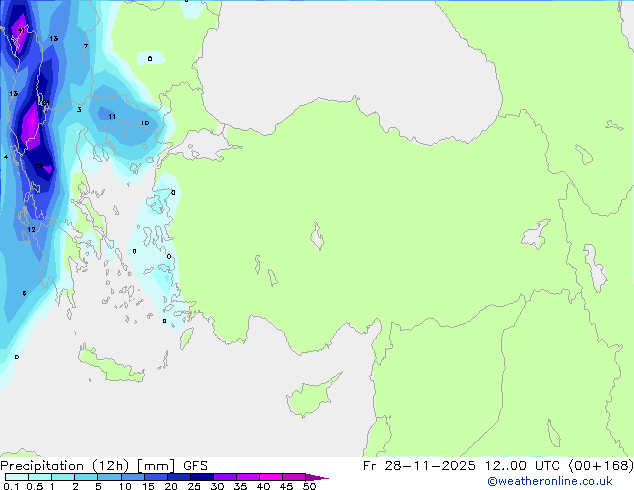Viewport: 634px width, 490px height.
Task: Select the 0.5–1 mm legend swatch
Action: coord(40,477)
